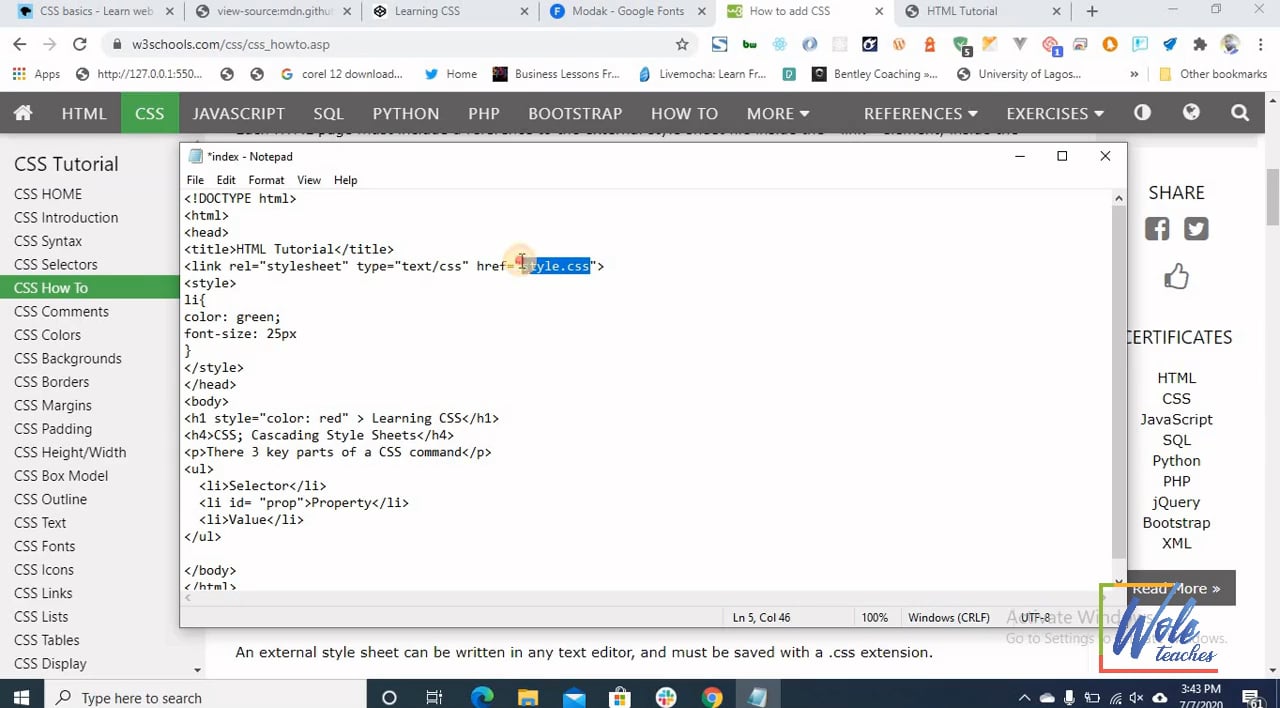Switch to Modak - Google Fonts tab

pos(630,12)
